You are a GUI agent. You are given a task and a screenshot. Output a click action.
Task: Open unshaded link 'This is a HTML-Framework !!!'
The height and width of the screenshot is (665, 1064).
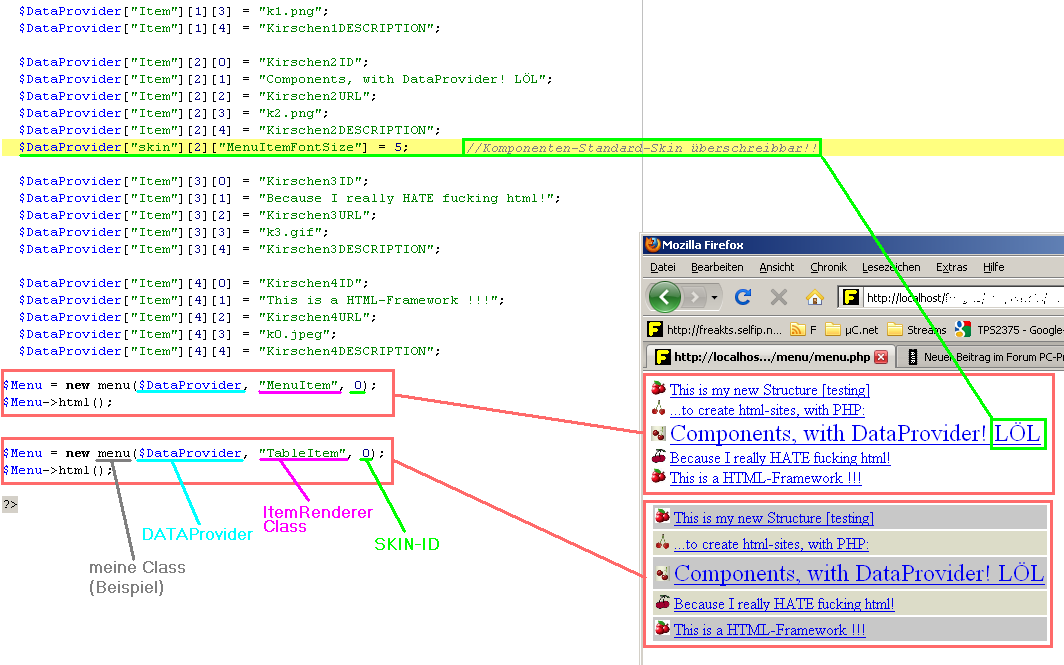click(x=765, y=478)
